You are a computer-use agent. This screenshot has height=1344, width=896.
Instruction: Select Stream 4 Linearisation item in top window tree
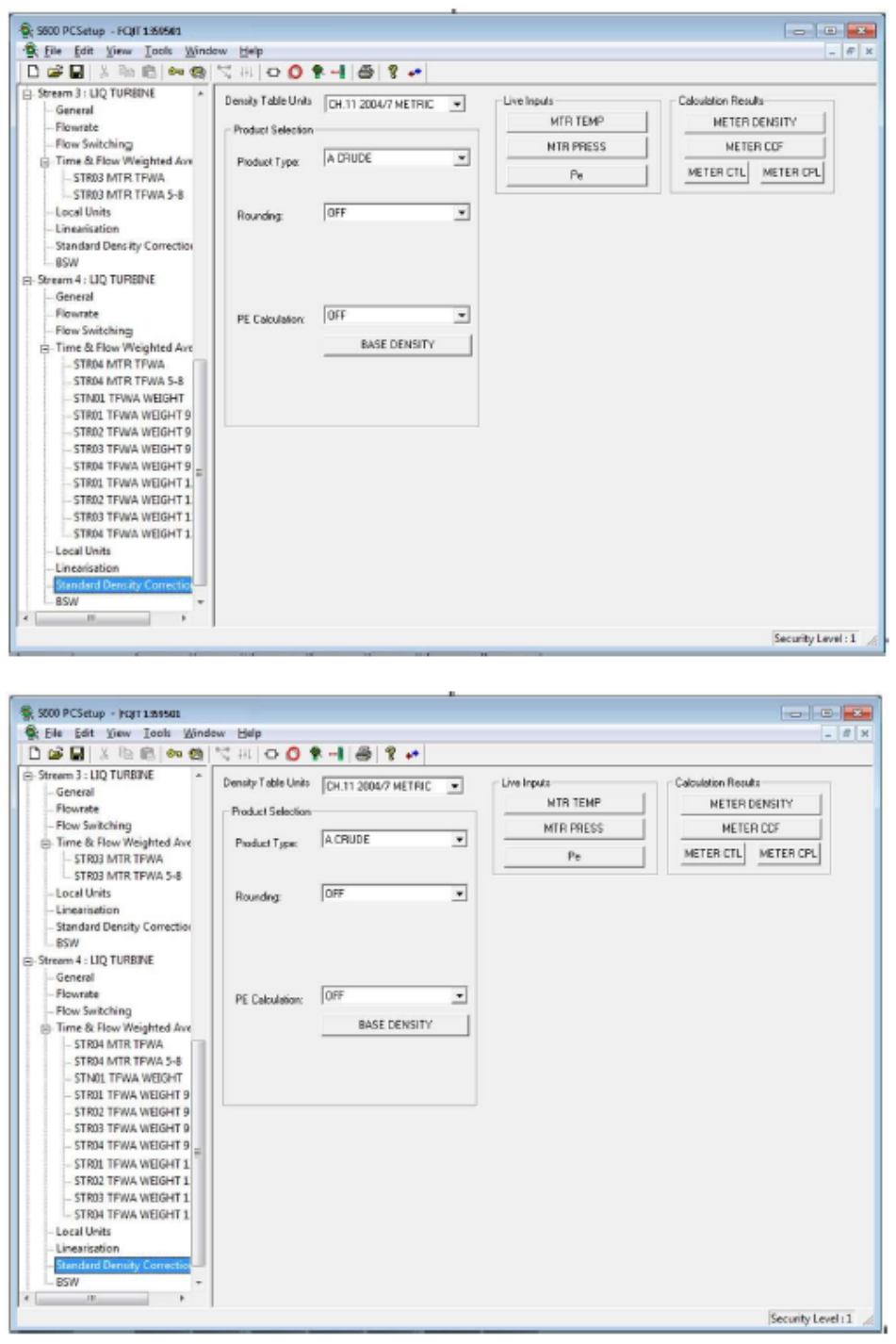tap(88, 568)
